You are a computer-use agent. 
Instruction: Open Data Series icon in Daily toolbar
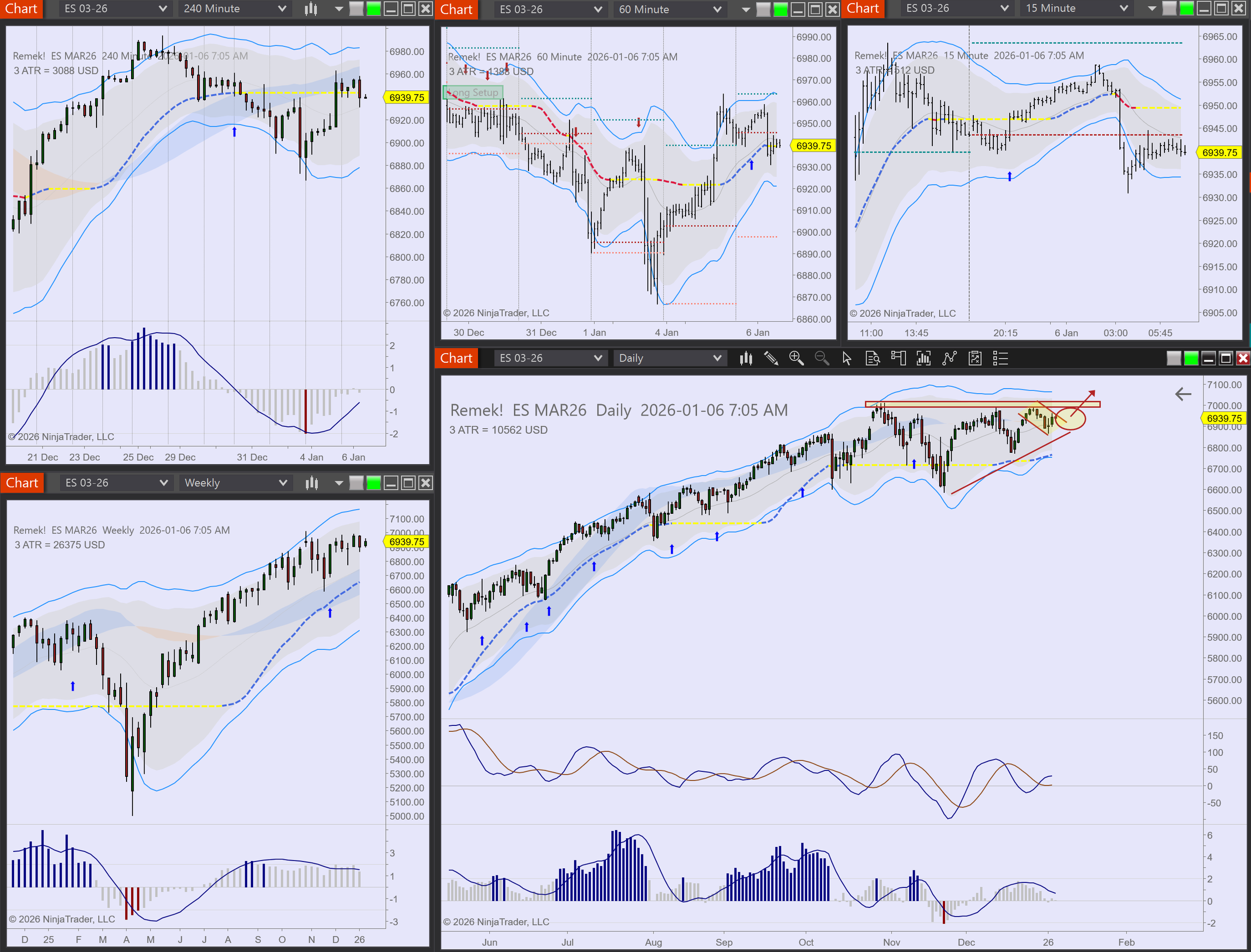point(923,358)
